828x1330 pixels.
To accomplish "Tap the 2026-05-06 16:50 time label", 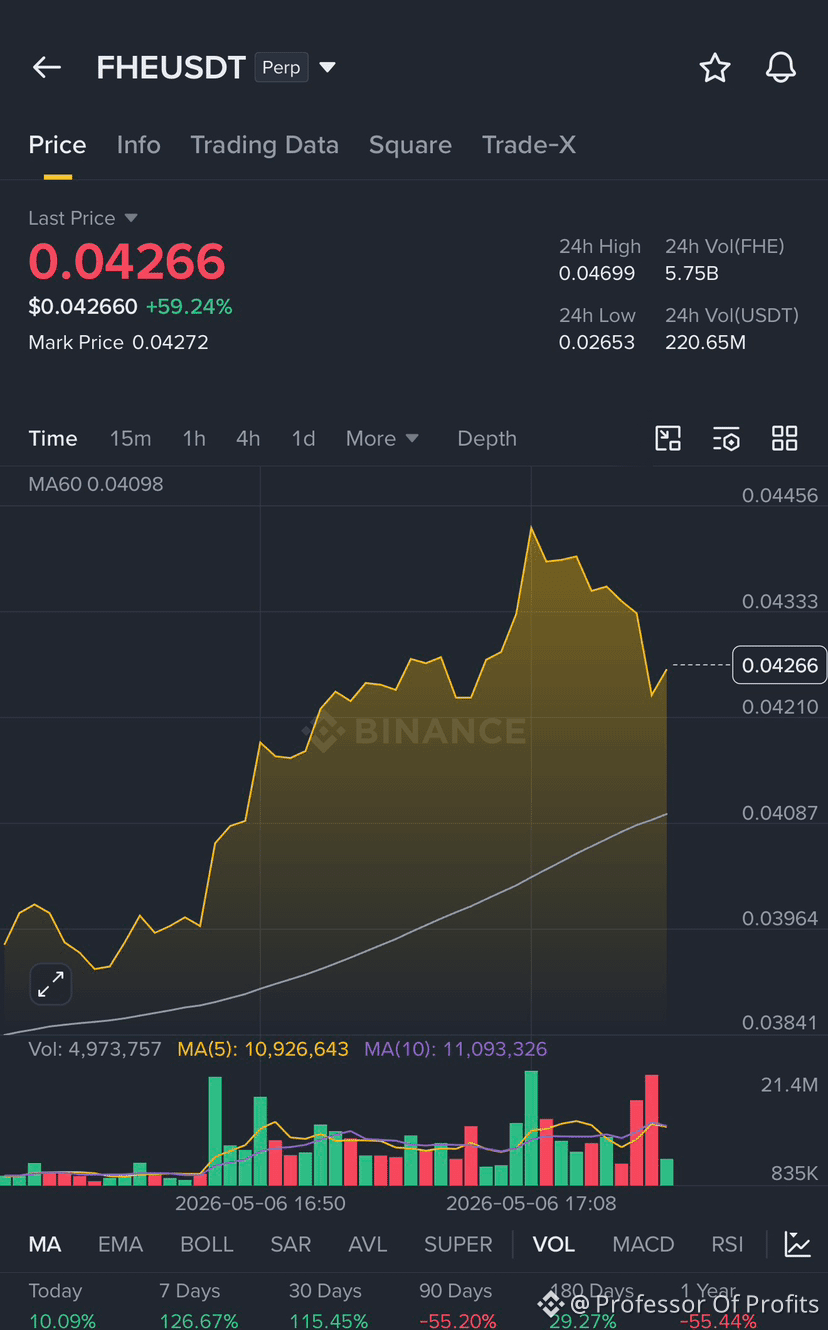I will point(260,1203).
